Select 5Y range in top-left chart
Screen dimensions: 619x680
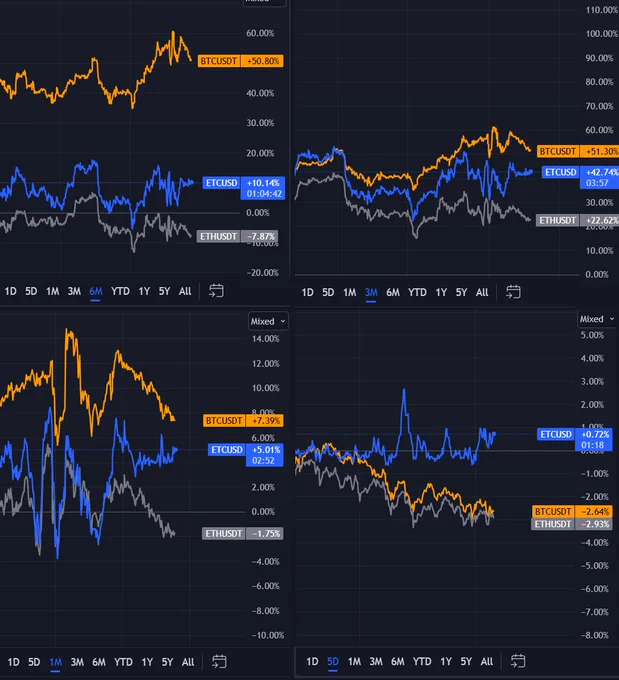(164, 291)
